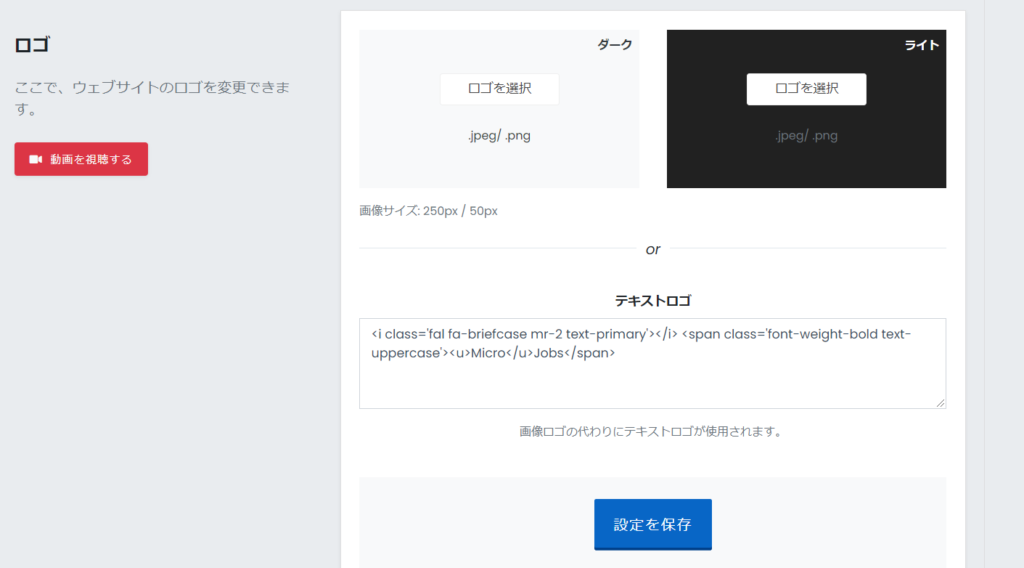Click the ダーク label
The image size is (1024, 568).
tap(615, 45)
